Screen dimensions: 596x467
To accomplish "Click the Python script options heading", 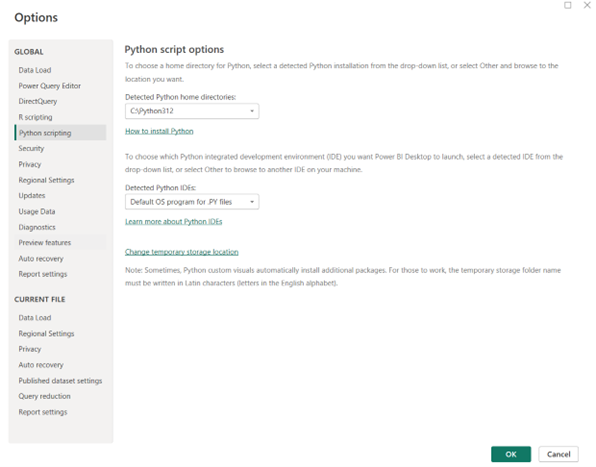I will click(174, 50).
